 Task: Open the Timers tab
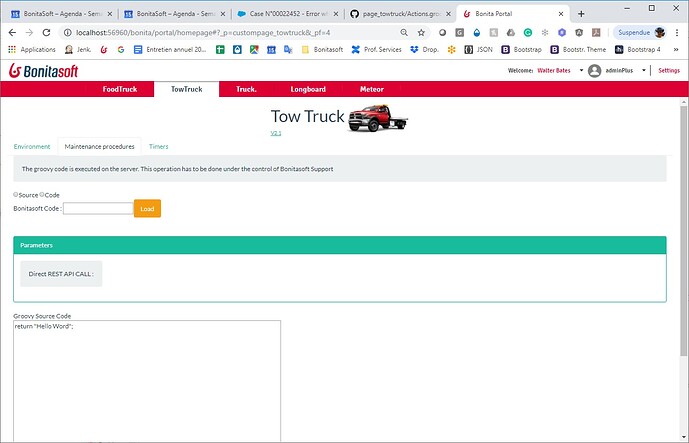159,146
